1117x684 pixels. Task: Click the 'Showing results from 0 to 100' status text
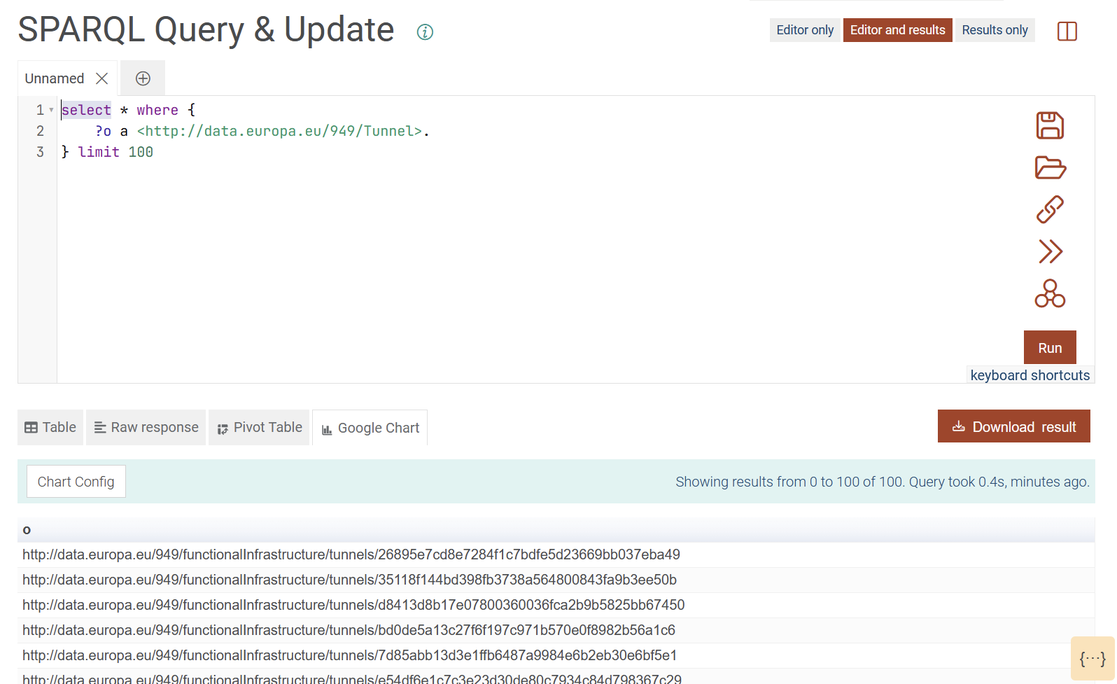(x=882, y=482)
